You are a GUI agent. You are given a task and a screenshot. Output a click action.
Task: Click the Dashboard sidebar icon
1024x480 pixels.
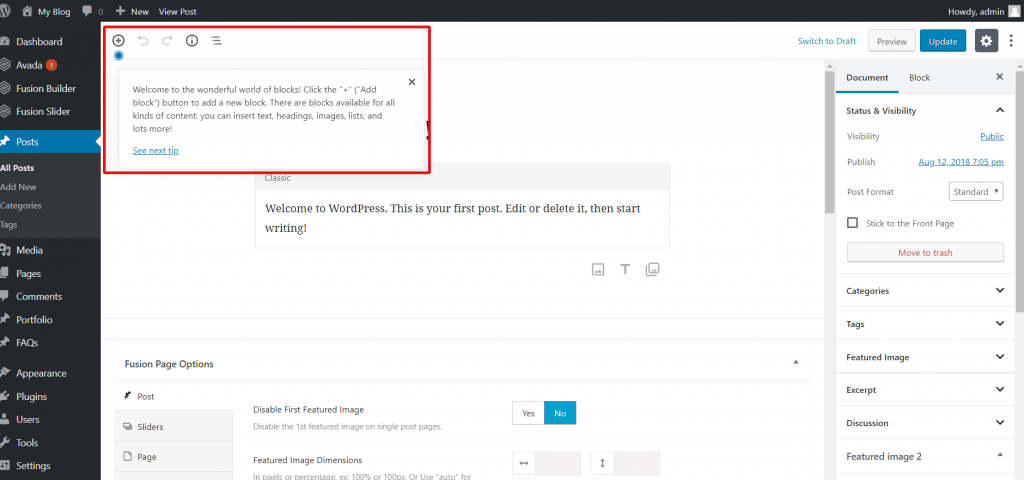point(5,42)
